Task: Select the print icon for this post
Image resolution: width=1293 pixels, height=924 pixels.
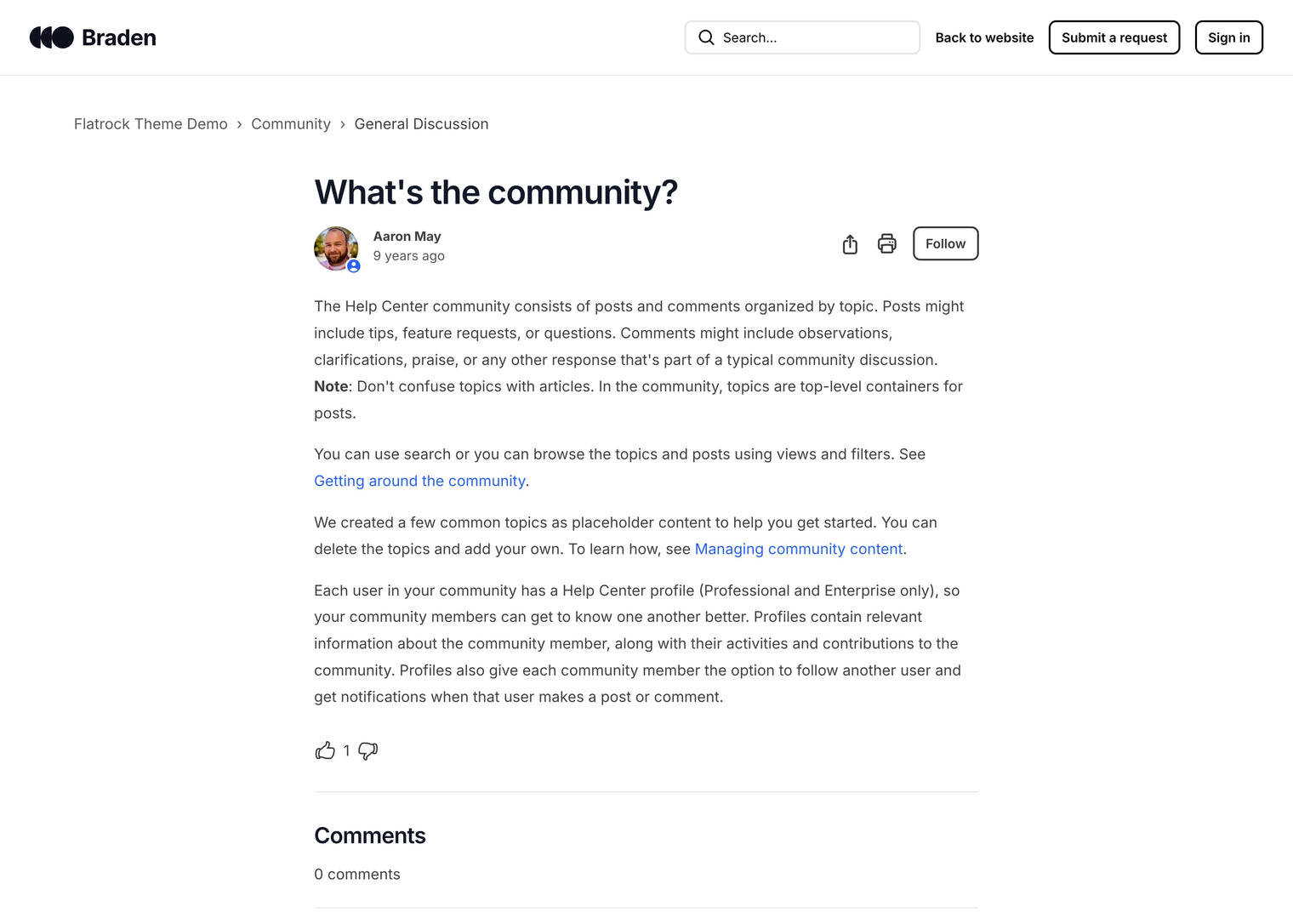Action: [886, 243]
